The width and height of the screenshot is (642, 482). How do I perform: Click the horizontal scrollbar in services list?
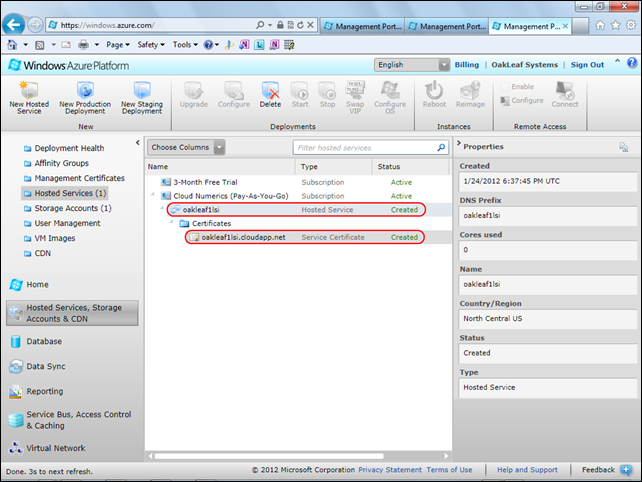tap(269, 456)
